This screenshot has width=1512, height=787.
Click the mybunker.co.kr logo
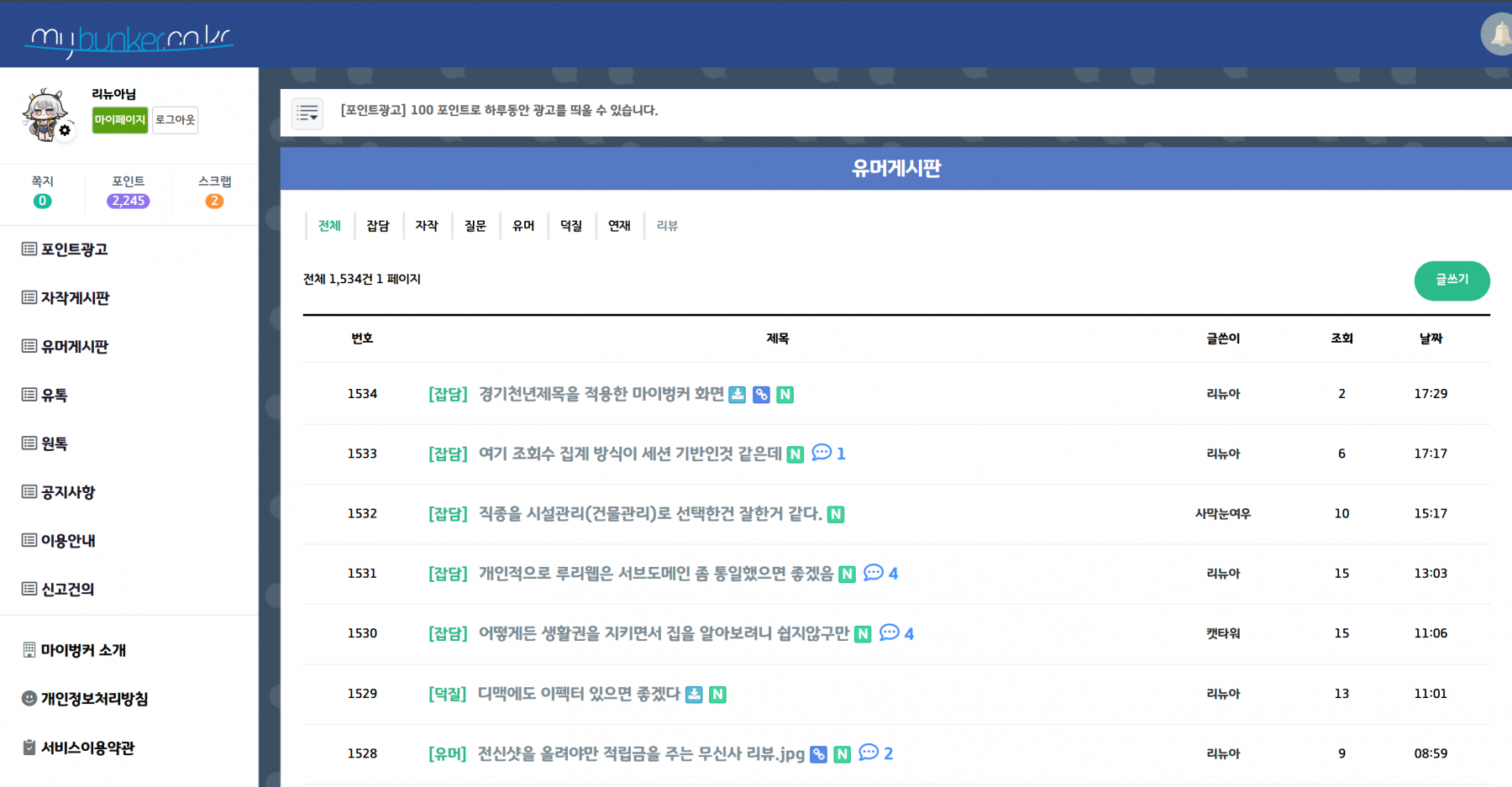pyautogui.click(x=129, y=39)
